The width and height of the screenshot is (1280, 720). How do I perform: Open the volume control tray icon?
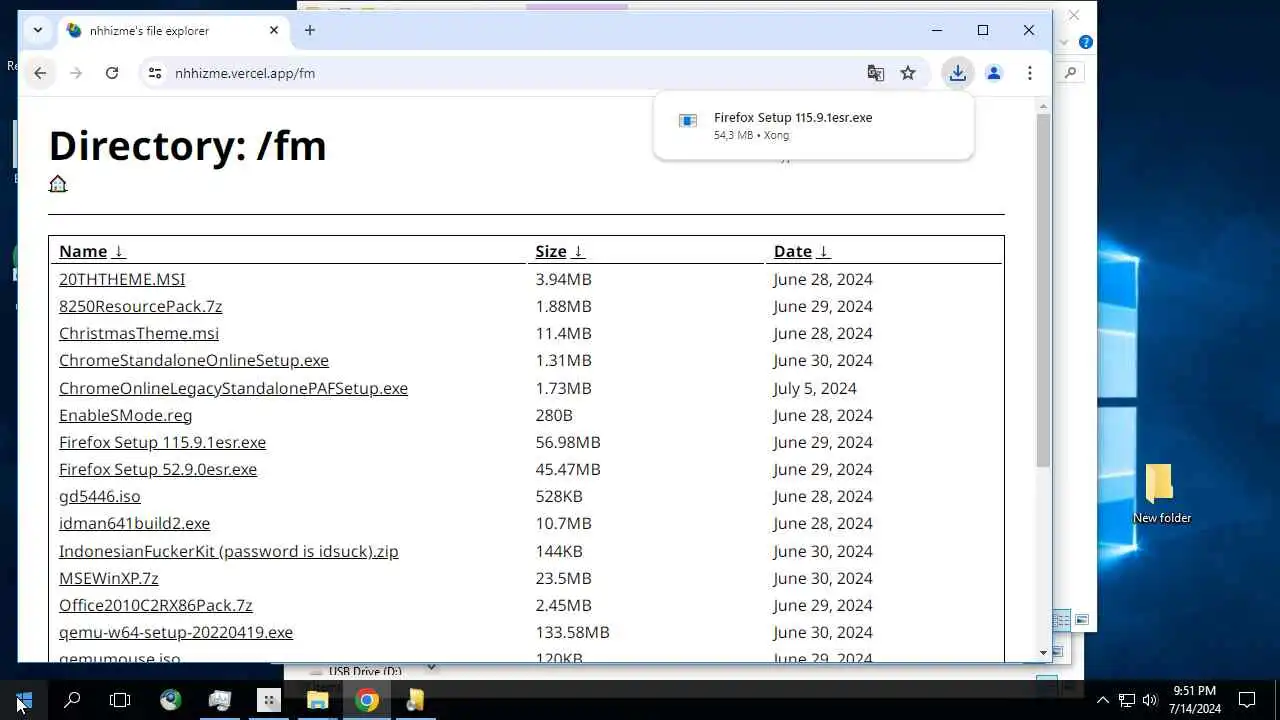click(x=1149, y=700)
